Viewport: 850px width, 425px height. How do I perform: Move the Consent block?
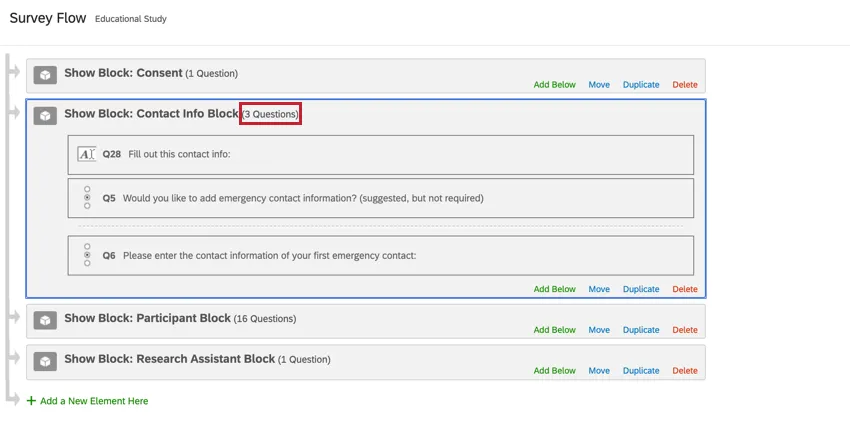click(599, 85)
